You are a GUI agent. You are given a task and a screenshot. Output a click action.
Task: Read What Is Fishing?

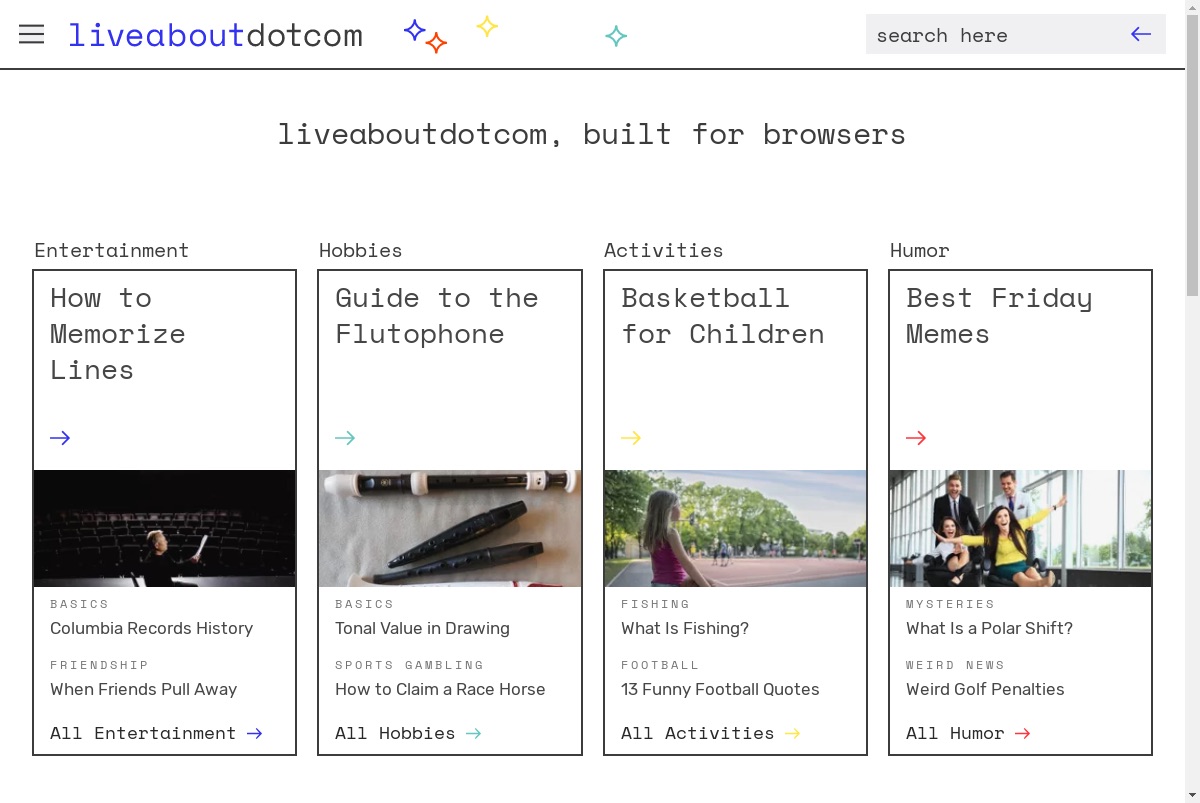point(685,629)
